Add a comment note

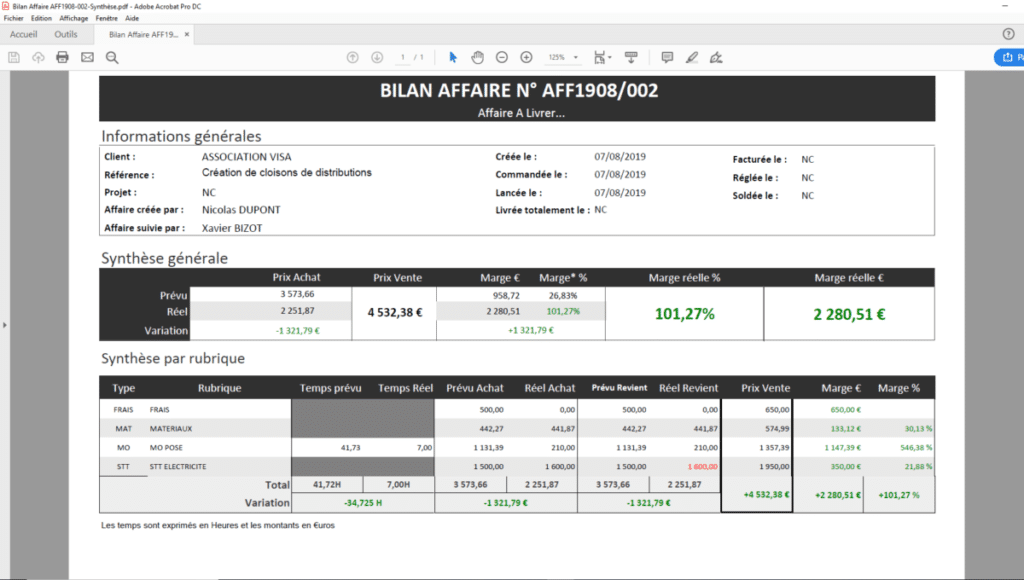point(667,57)
